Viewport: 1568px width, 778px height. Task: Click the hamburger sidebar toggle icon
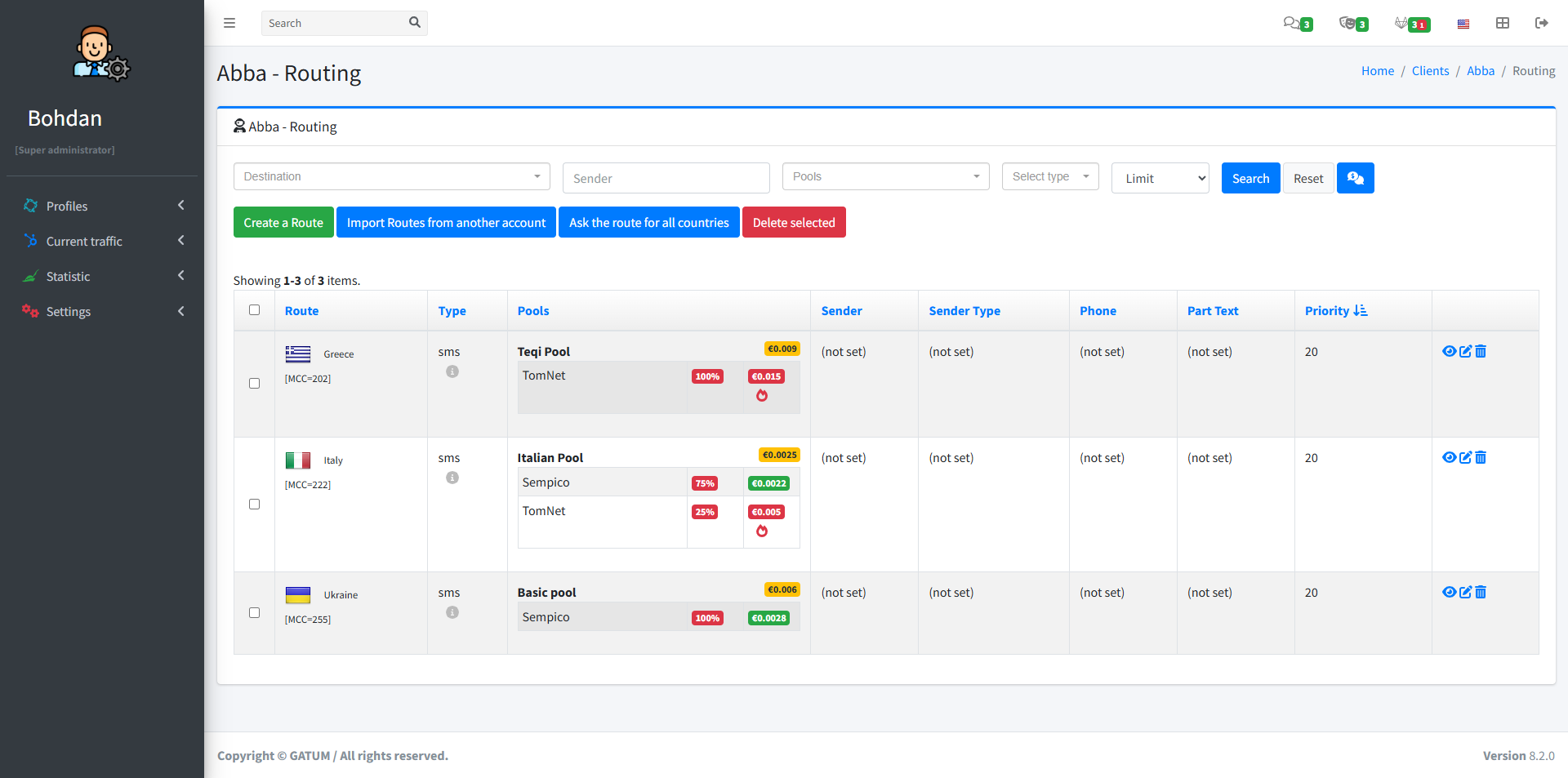[229, 23]
